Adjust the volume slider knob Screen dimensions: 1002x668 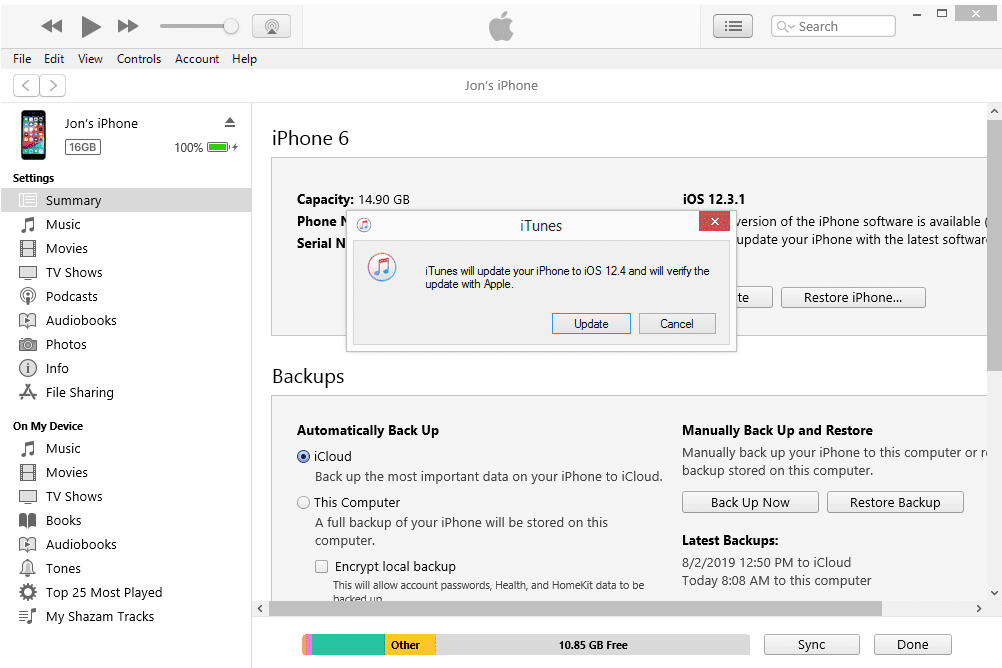pyautogui.click(x=231, y=26)
